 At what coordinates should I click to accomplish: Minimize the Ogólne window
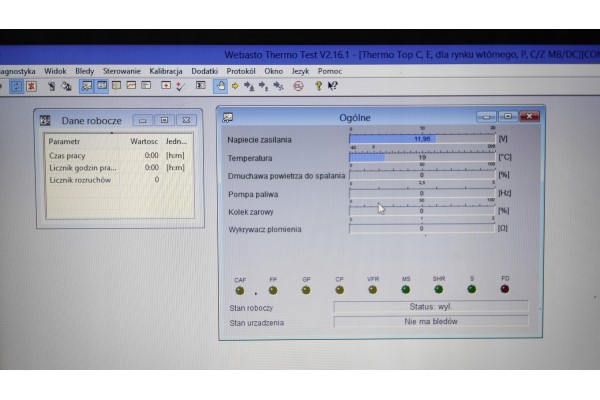pyautogui.click(x=486, y=116)
